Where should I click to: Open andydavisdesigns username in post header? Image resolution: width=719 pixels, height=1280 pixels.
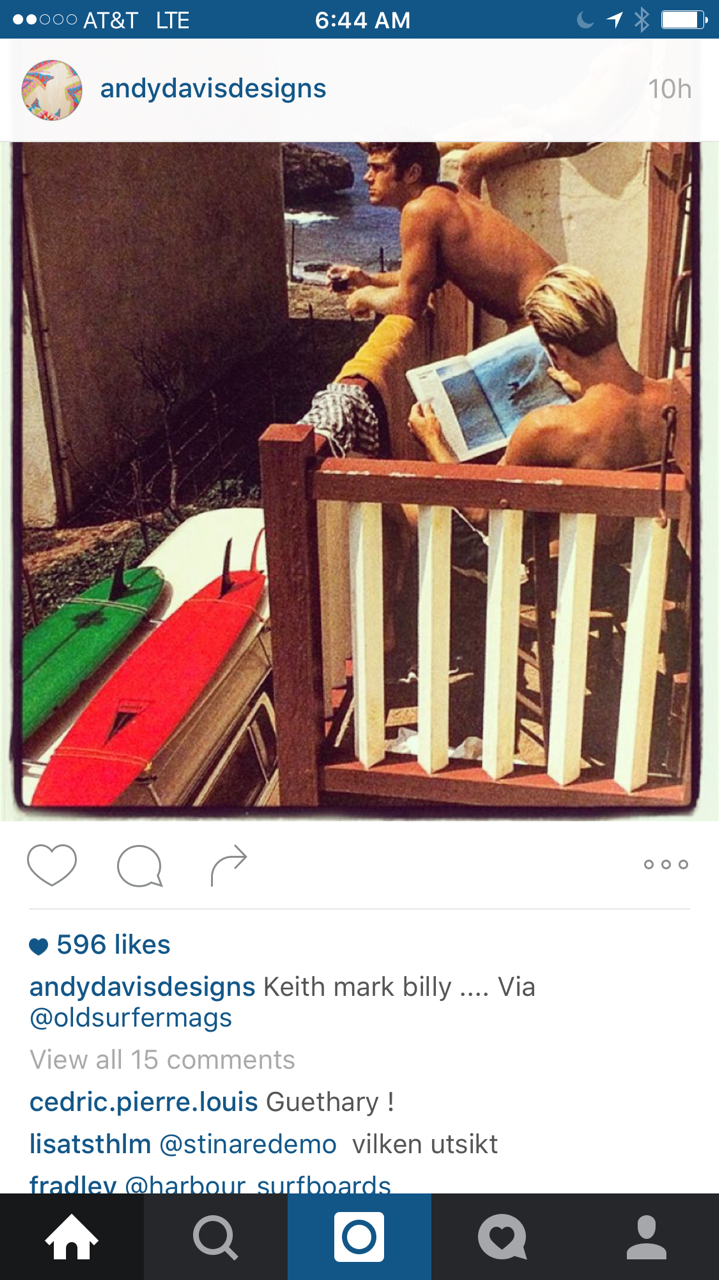coord(213,89)
